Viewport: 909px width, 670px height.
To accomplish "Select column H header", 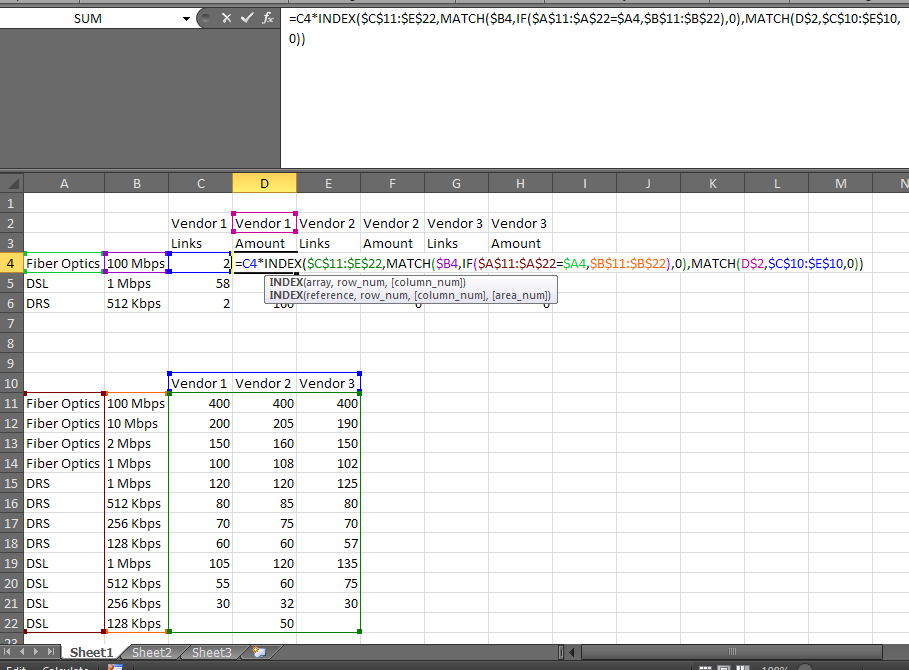I will tap(521, 184).
